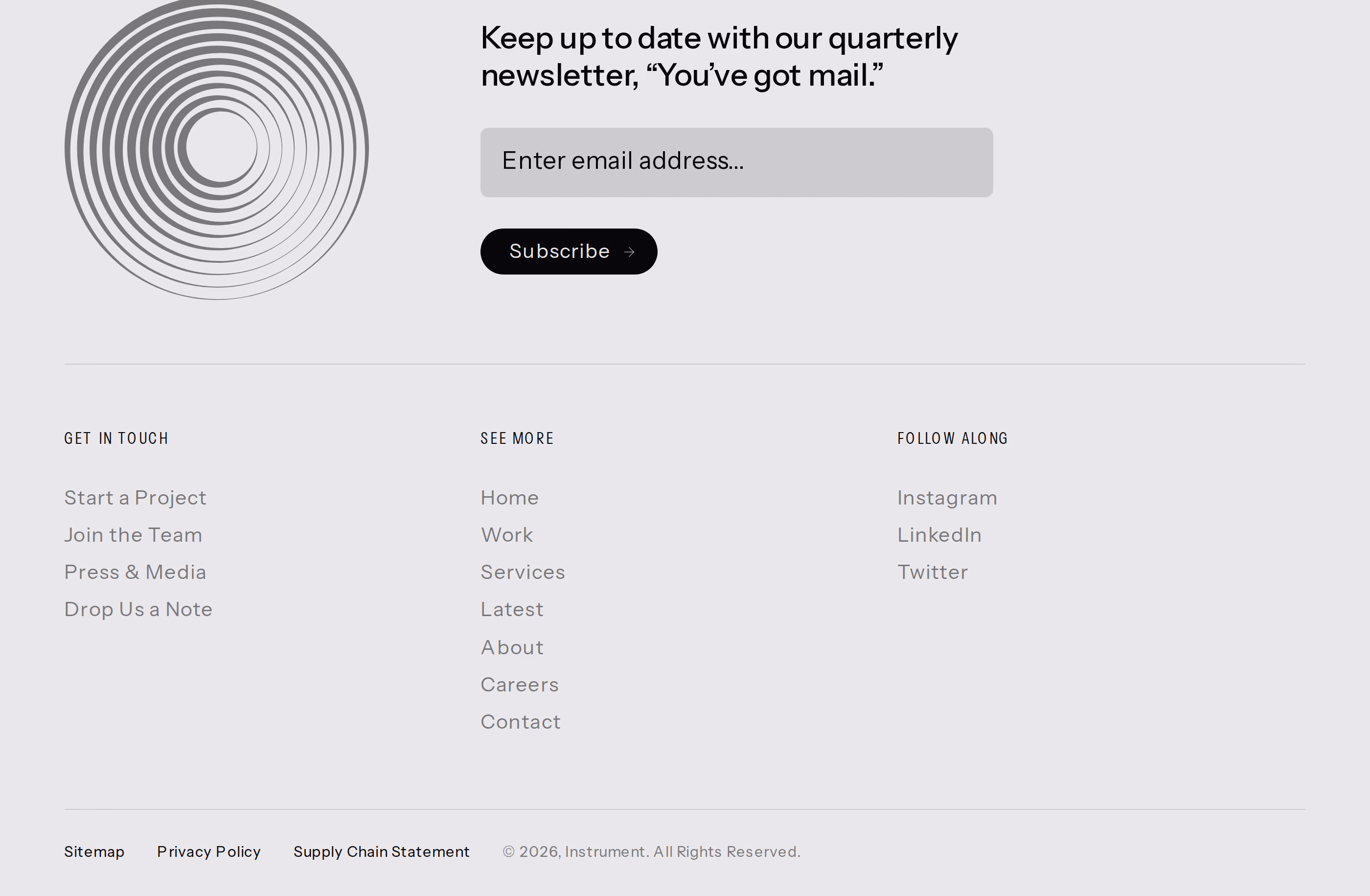1370x896 pixels.
Task: Open the Supply Chain Statement link
Action: tap(381, 851)
